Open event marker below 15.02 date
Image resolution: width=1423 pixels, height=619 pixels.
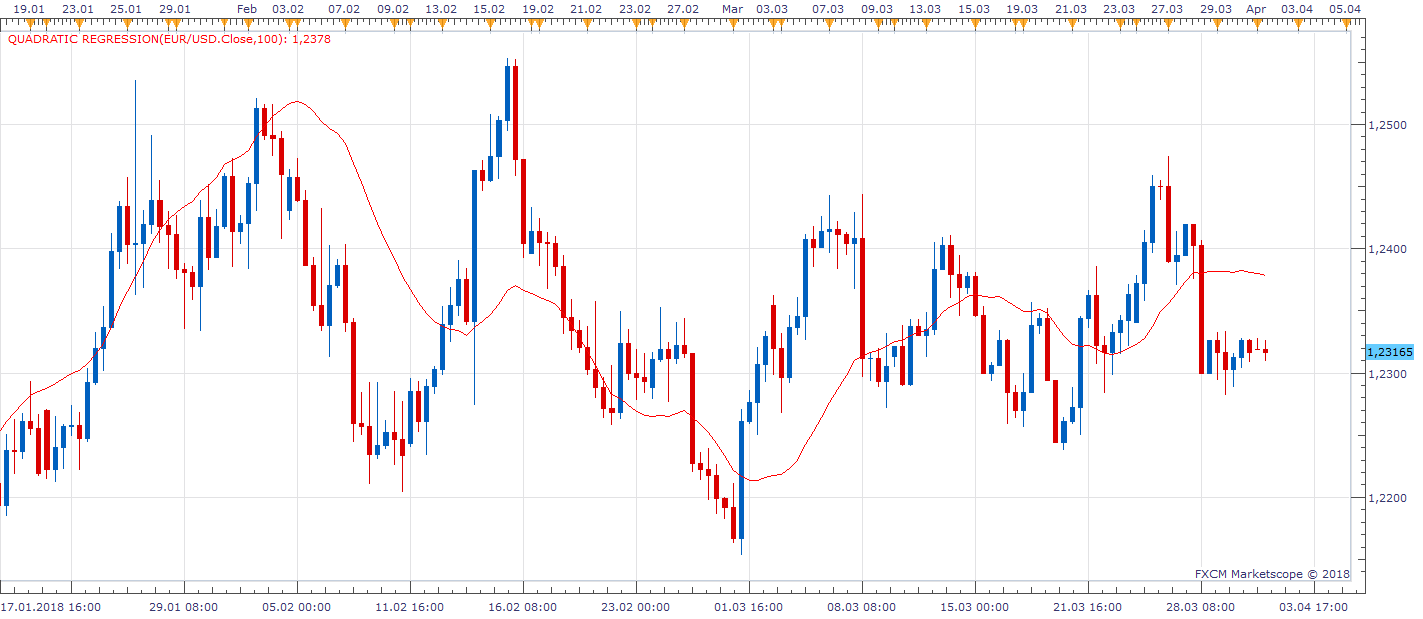[490, 23]
